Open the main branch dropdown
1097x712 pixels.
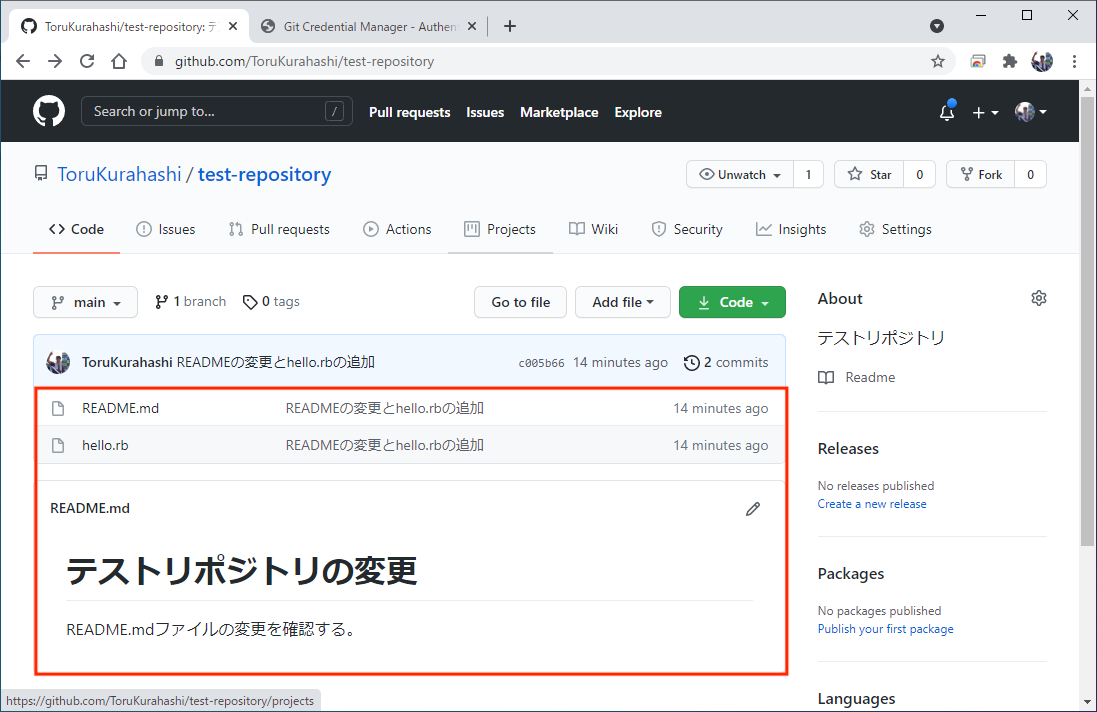(85, 302)
